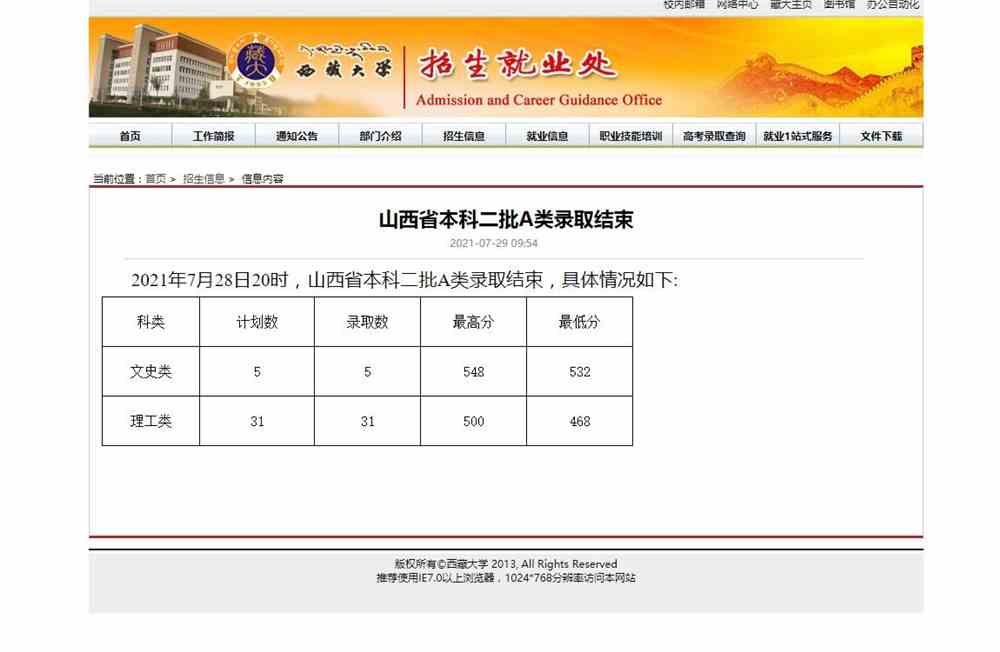Click the intro sentence starting 2021年7月28日20时
The height and width of the screenshot is (652, 1000).
pos(404,279)
